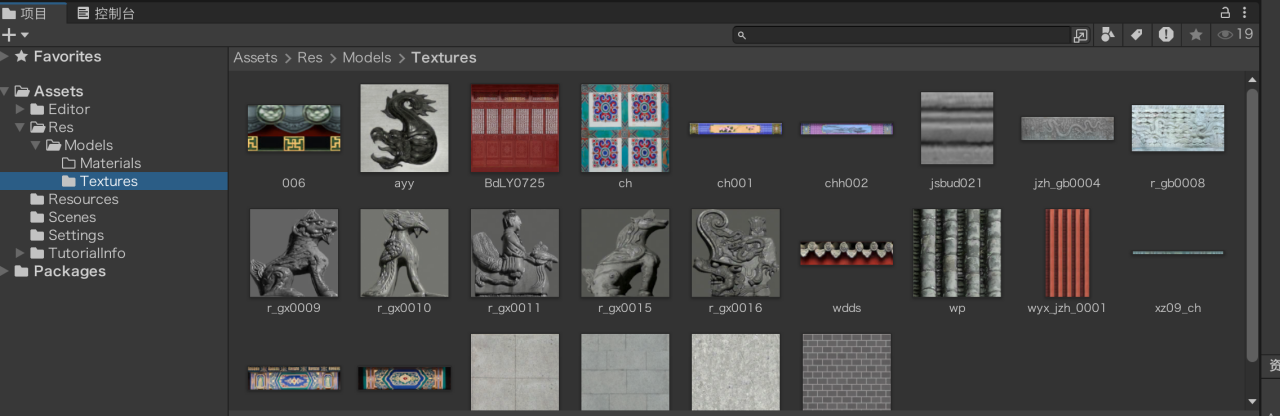Toggle hidden packages visibility eye showing 19
Screen dimensions: 1280x416
coord(1235,35)
